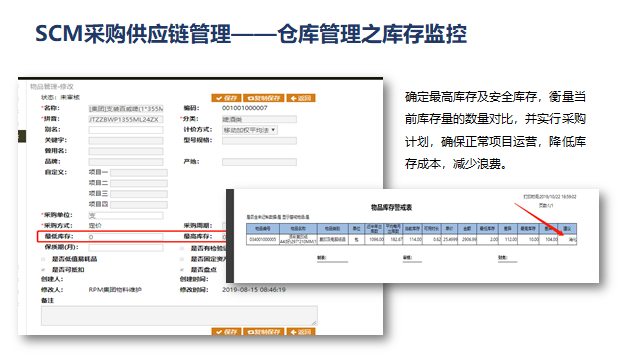The height and width of the screenshot is (360, 640).
Task: Click the 备注 remarks text area
Action: coord(179,316)
